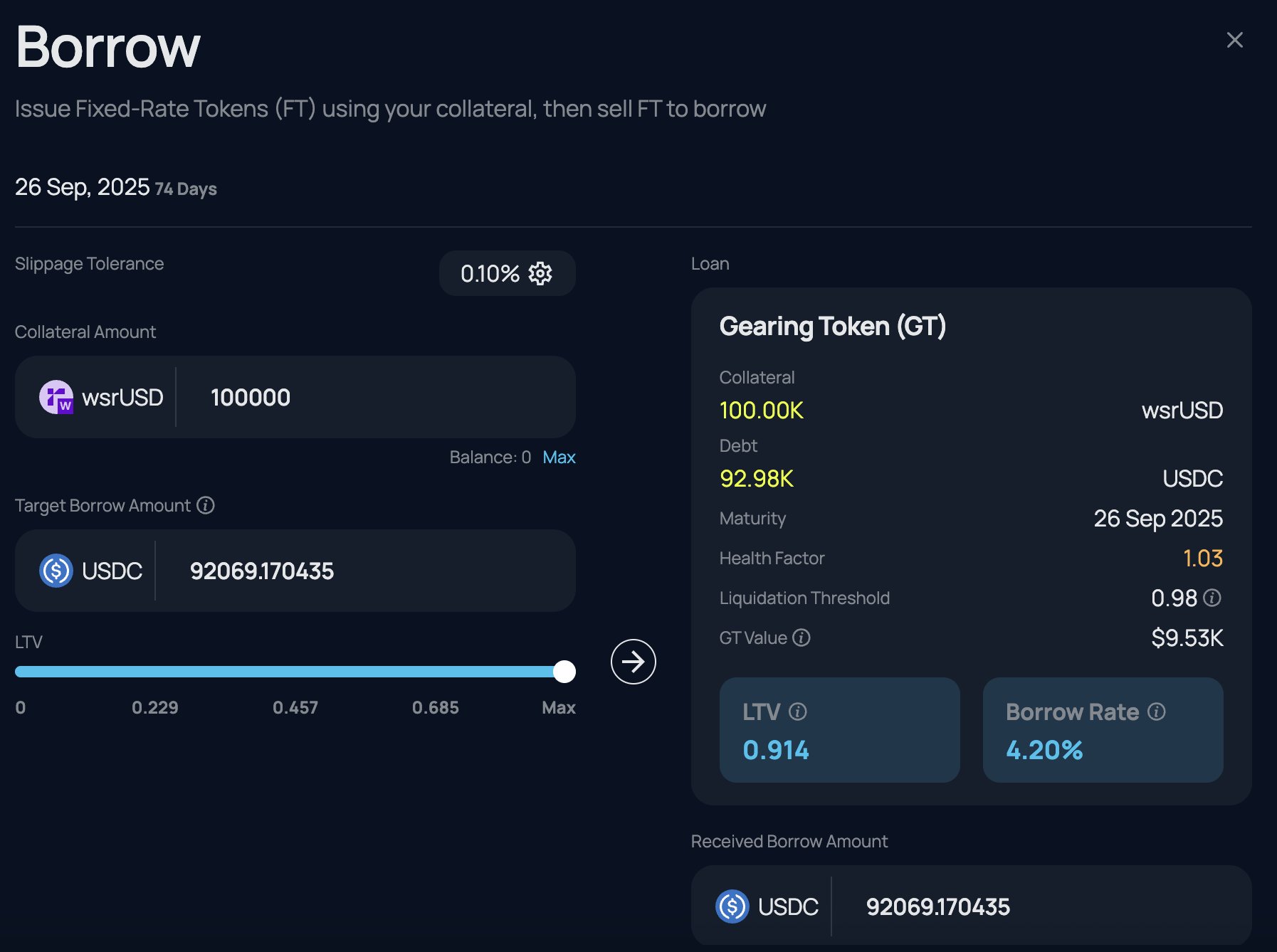Click the USDC icon in Received Borrow Amount
The width and height of the screenshot is (1277, 952).
[x=732, y=906]
